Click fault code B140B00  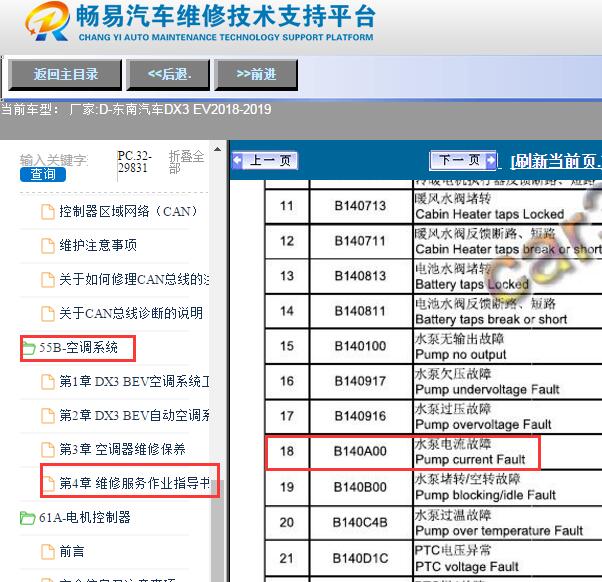coord(360,487)
